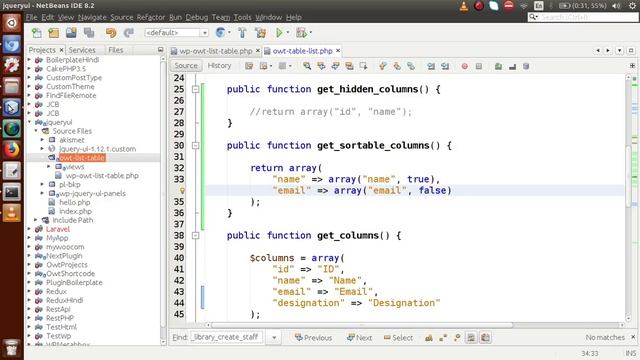Viewport: 640px width, 360px height.
Task: Click the Find text input field
Action: [227, 337]
